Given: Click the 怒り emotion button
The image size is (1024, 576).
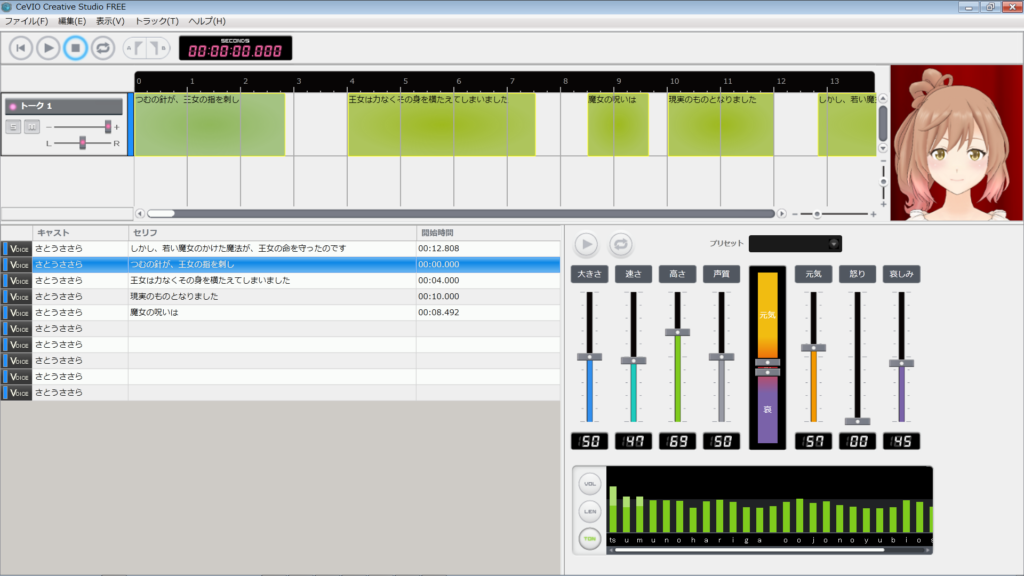Looking at the screenshot, I should click(857, 274).
